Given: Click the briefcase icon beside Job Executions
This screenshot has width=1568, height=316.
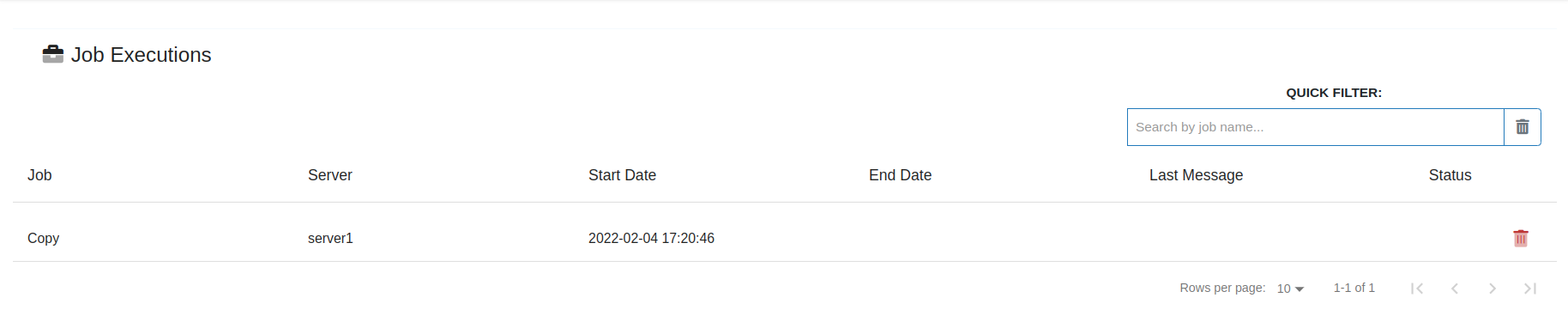Looking at the screenshot, I should point(53,54).
